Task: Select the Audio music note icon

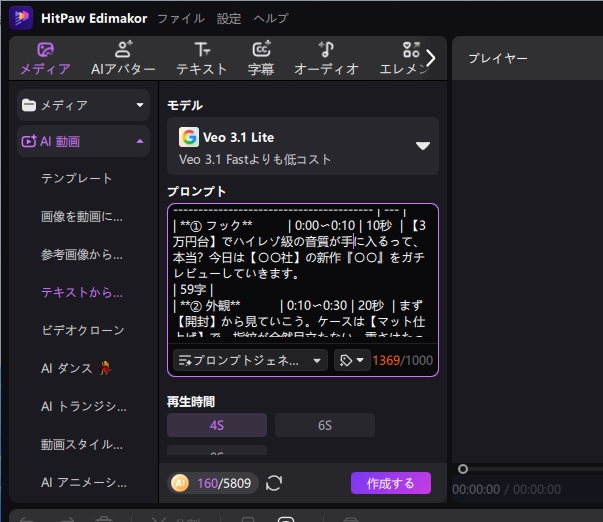Action: click(326, 49)
